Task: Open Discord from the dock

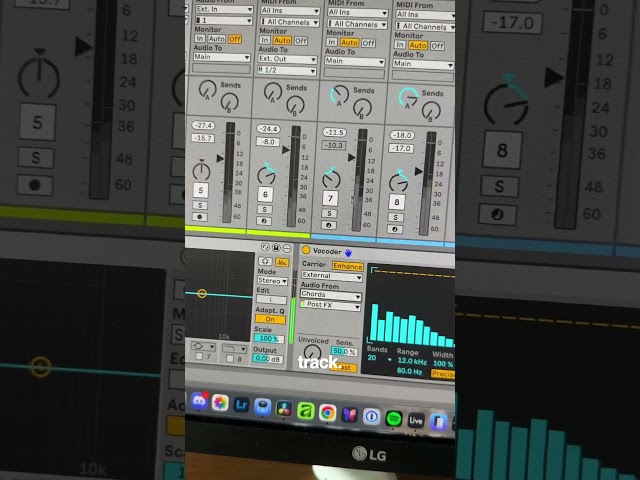Action: (x=199, y=401)
